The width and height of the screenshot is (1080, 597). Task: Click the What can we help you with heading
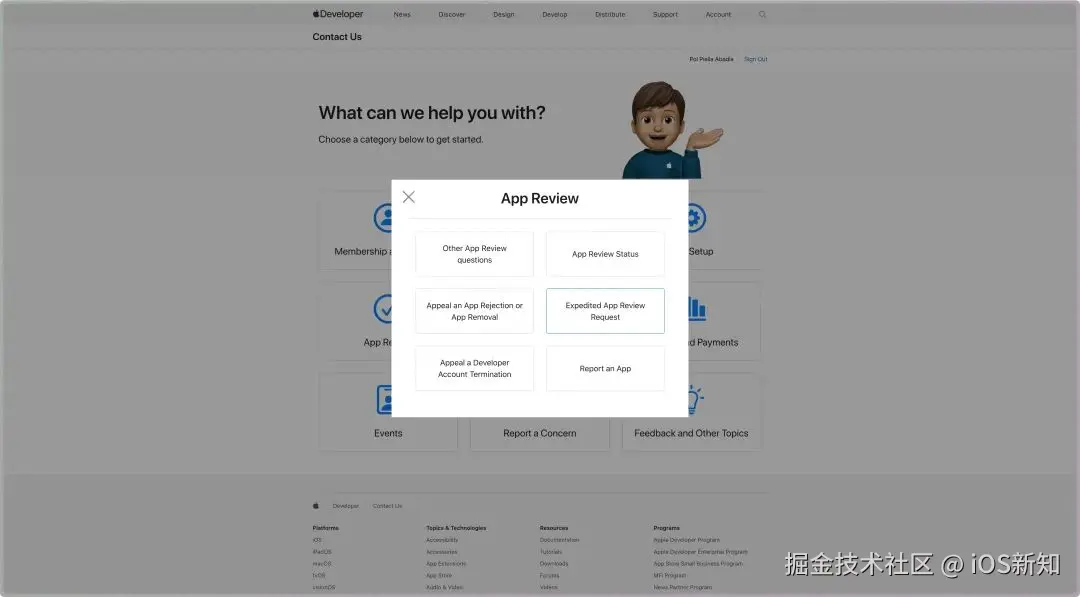[432, 113]
